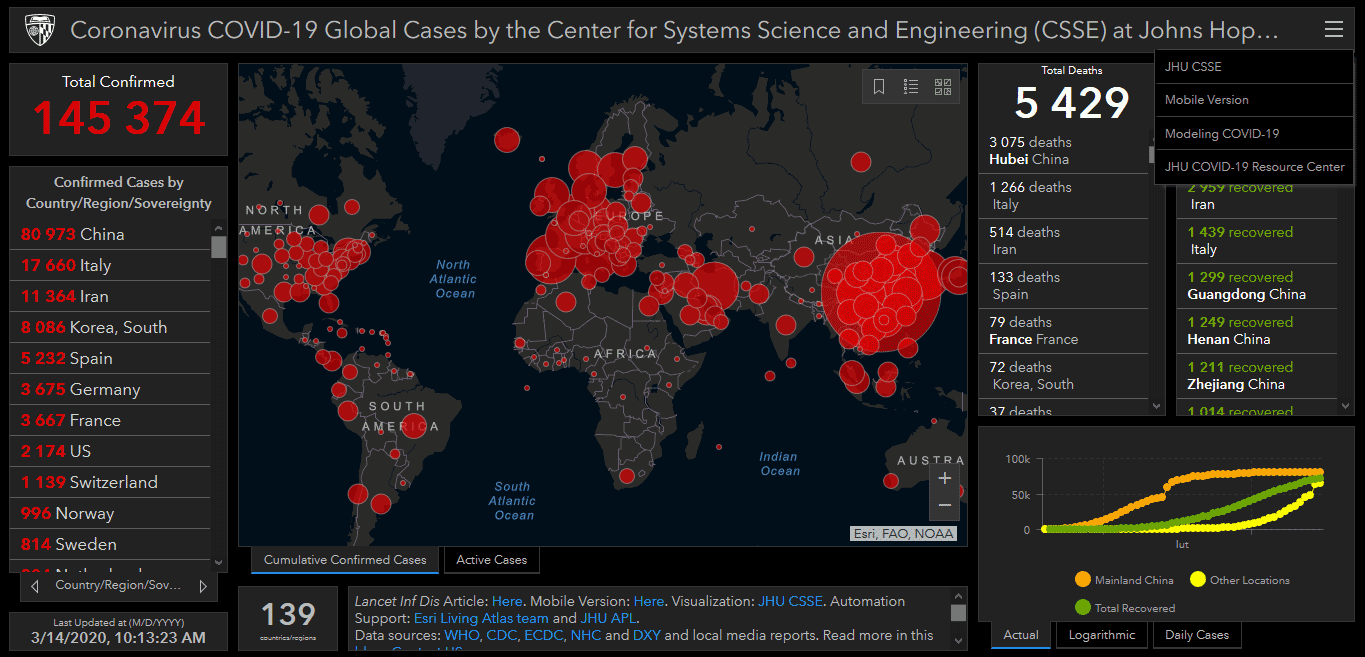This screenshot has height=657, width=1365.
Task: Toggle Total Recovered legend marker on chart
Action: 1082,607
